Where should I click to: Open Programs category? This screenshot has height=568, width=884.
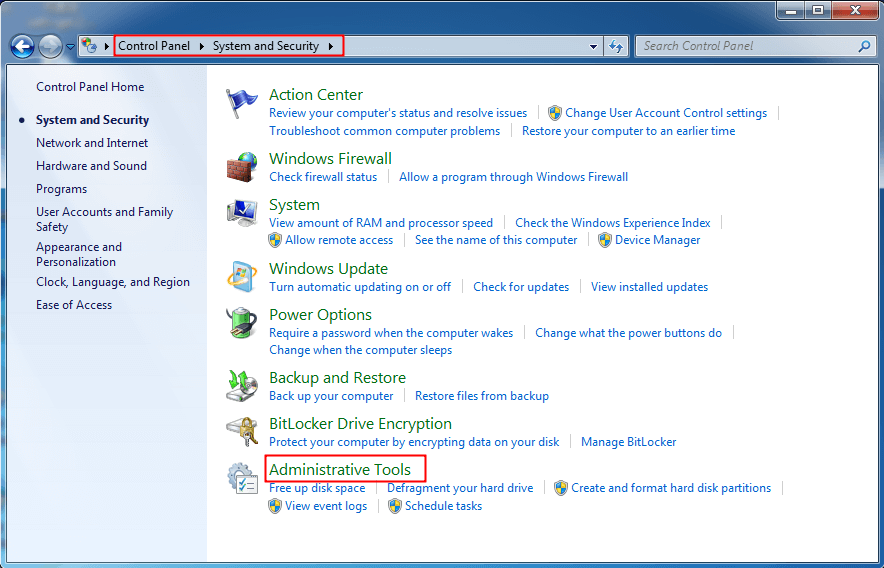pyautogui.click(x=61, y=189)
